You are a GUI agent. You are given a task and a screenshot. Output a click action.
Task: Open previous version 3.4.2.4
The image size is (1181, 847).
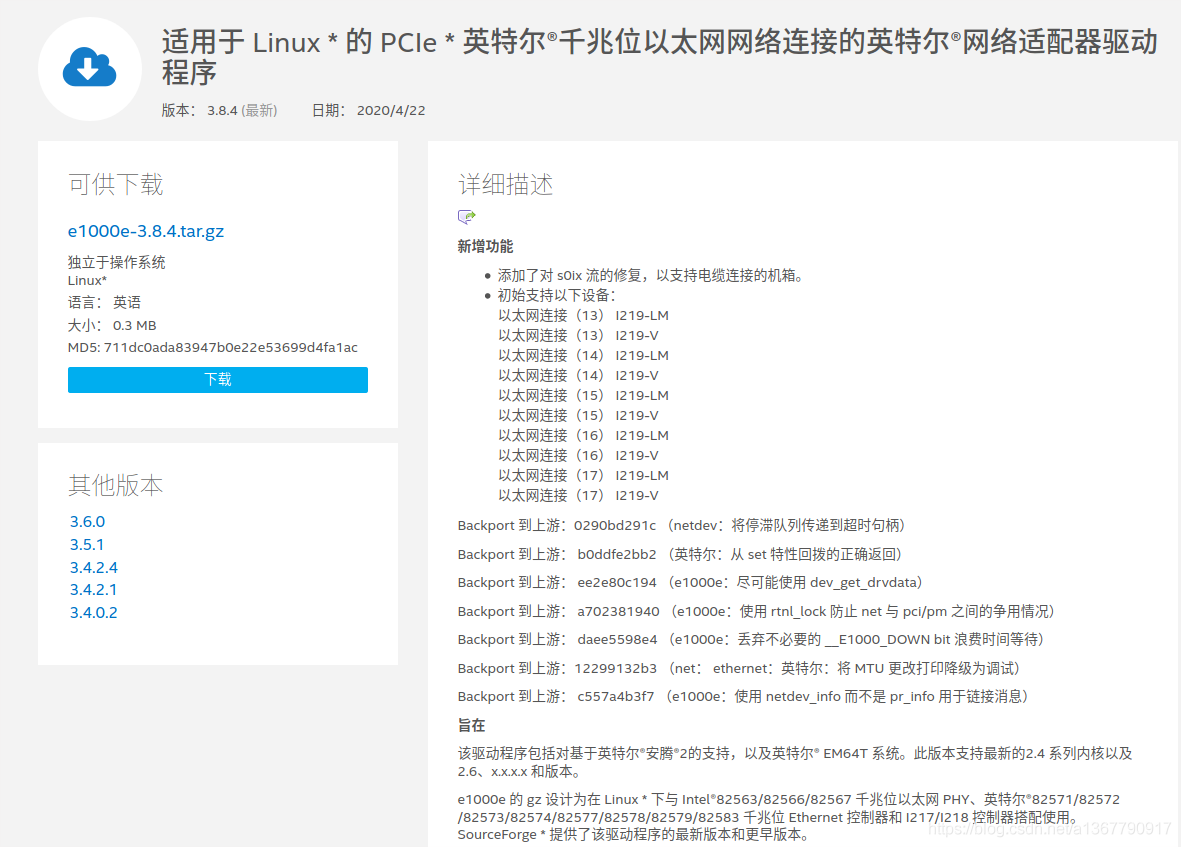point(92,566)
